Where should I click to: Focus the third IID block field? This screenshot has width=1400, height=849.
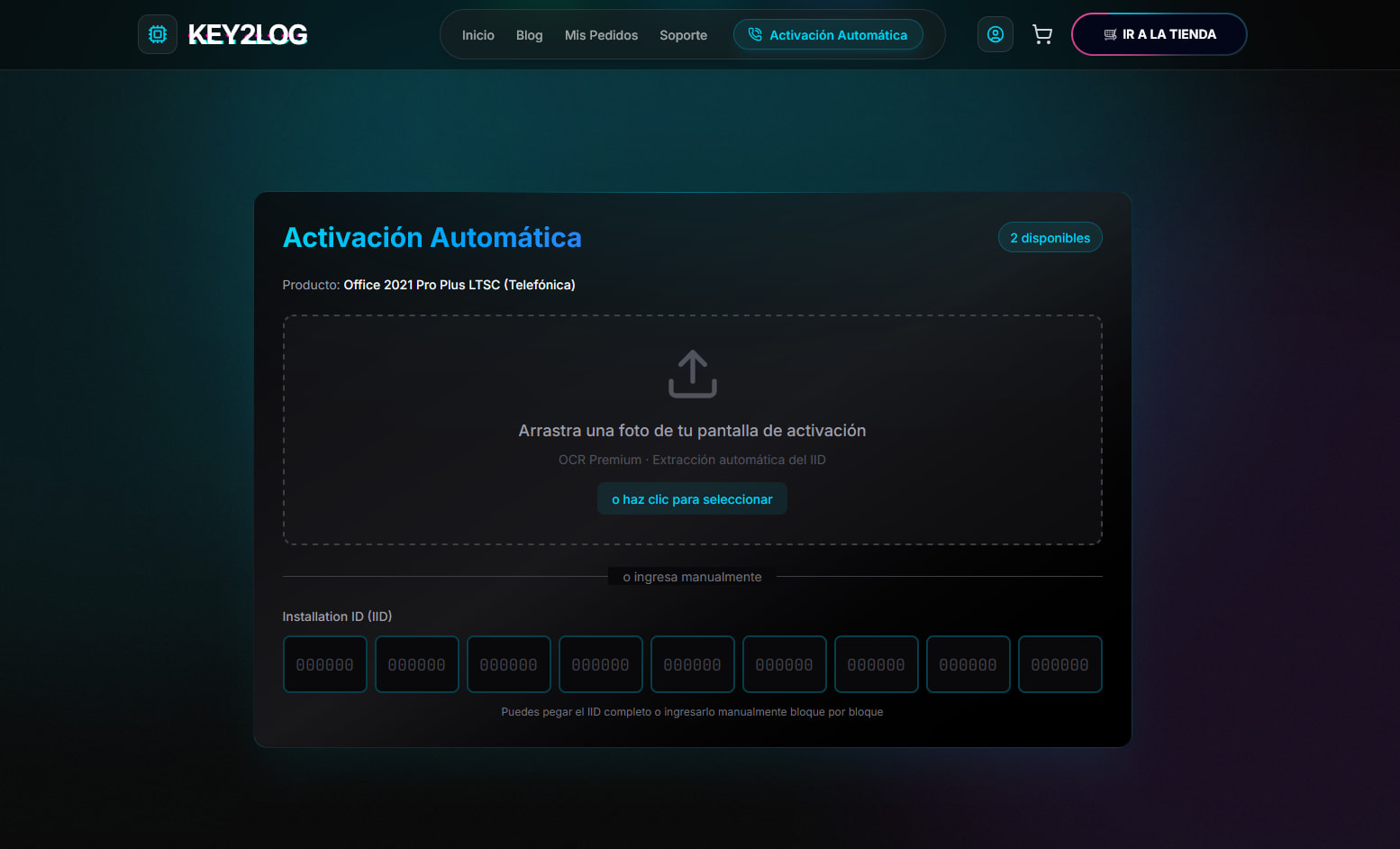(509, 664)
